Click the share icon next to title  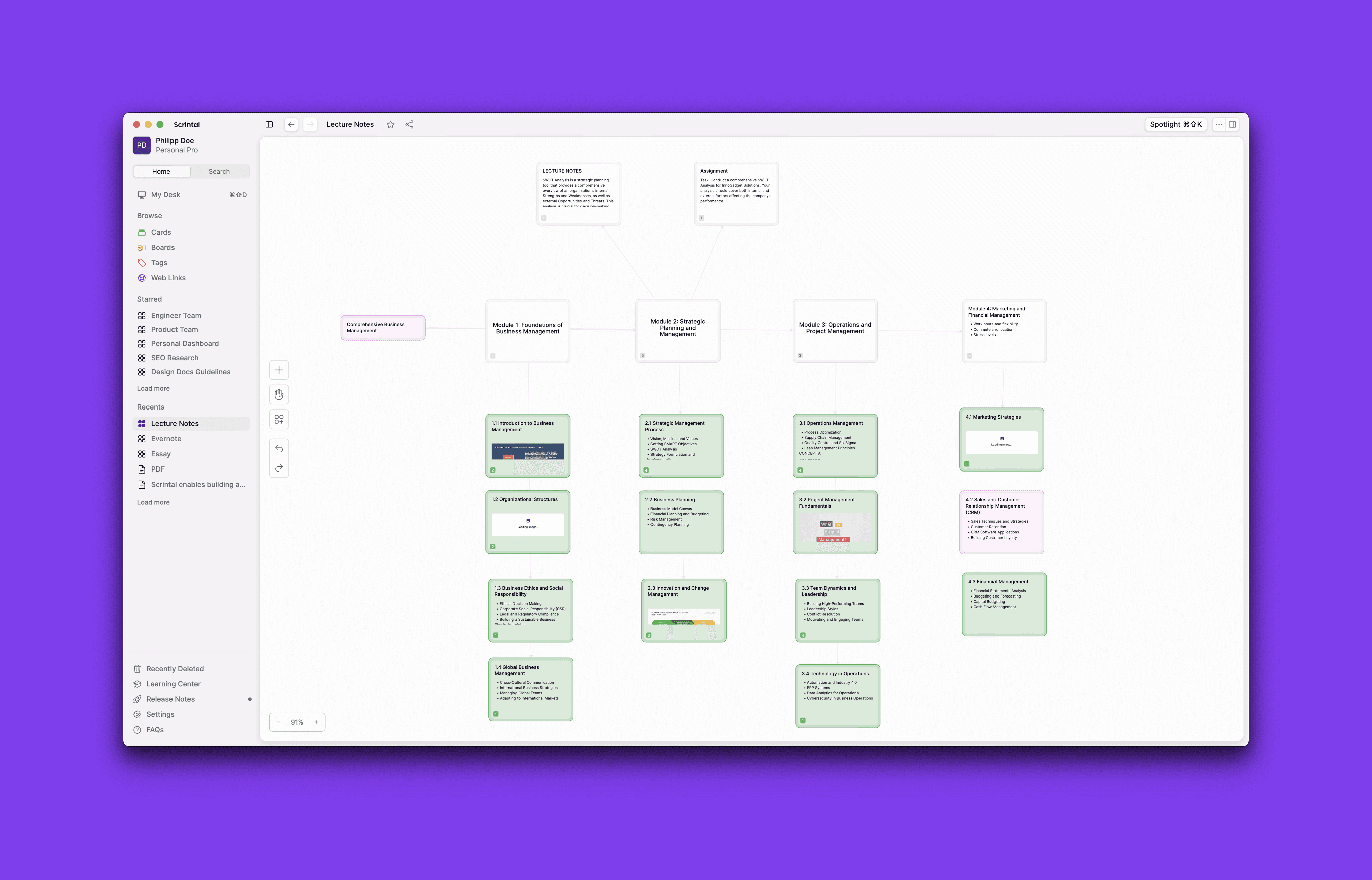[x=410, y=125]
